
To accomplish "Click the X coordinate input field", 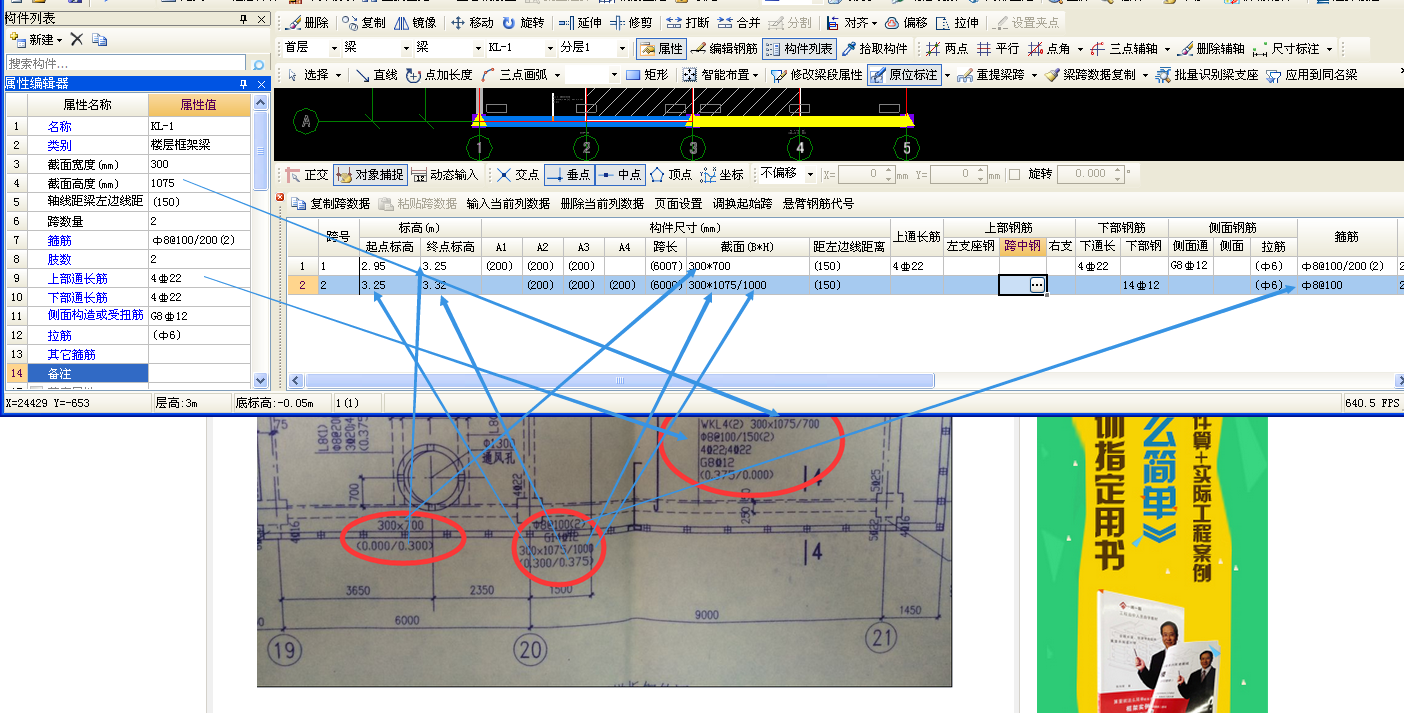I will (x=865, y=174).
